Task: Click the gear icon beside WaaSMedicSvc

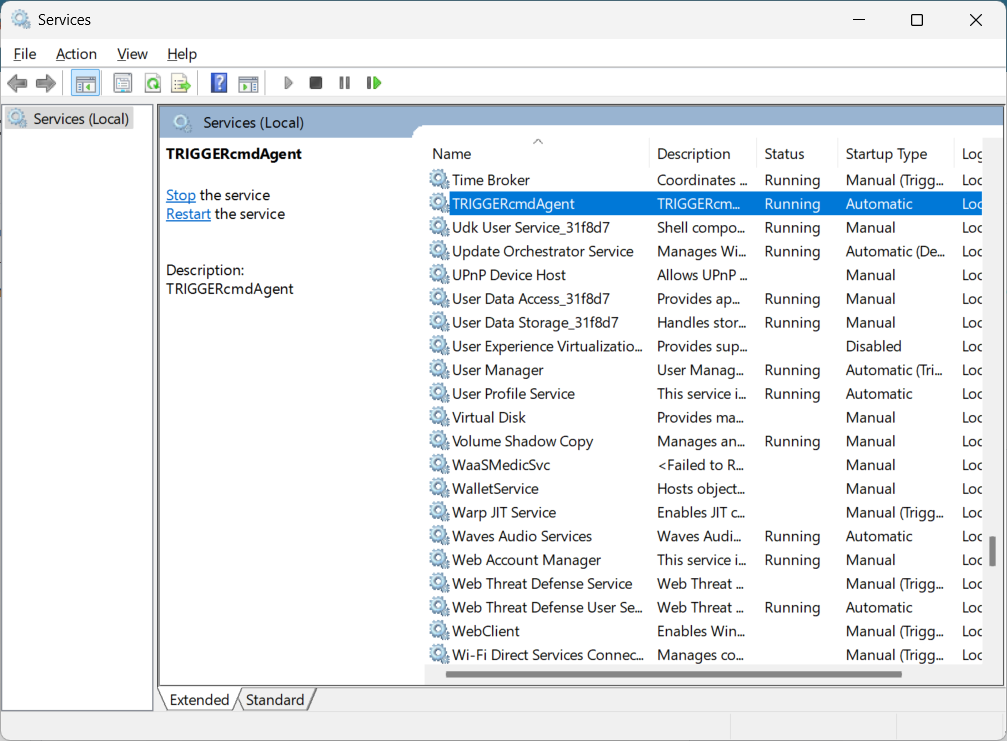Action: [439, 464]
